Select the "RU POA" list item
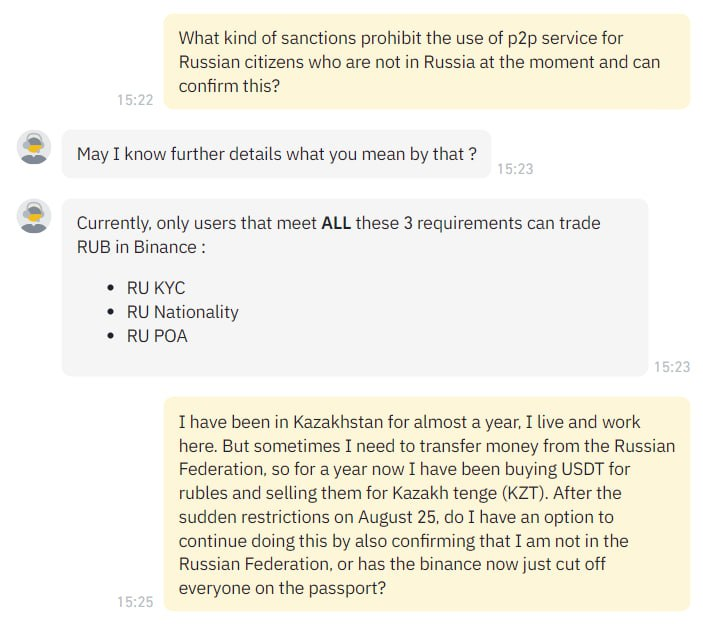The width and height of the screenshot is (703, 624). point(157,336)
